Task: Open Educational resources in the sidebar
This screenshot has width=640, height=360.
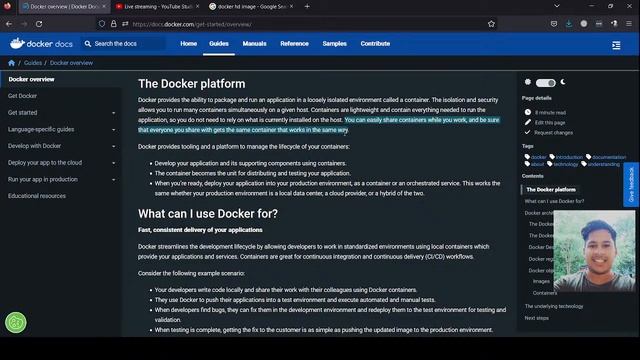Action: click(x=37, y=196)
